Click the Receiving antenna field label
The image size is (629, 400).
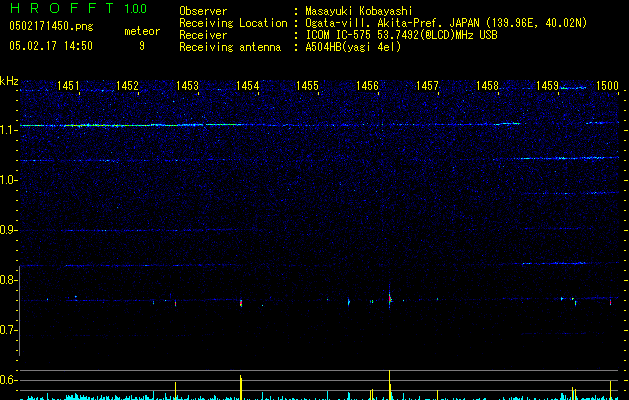click(230, 47)
